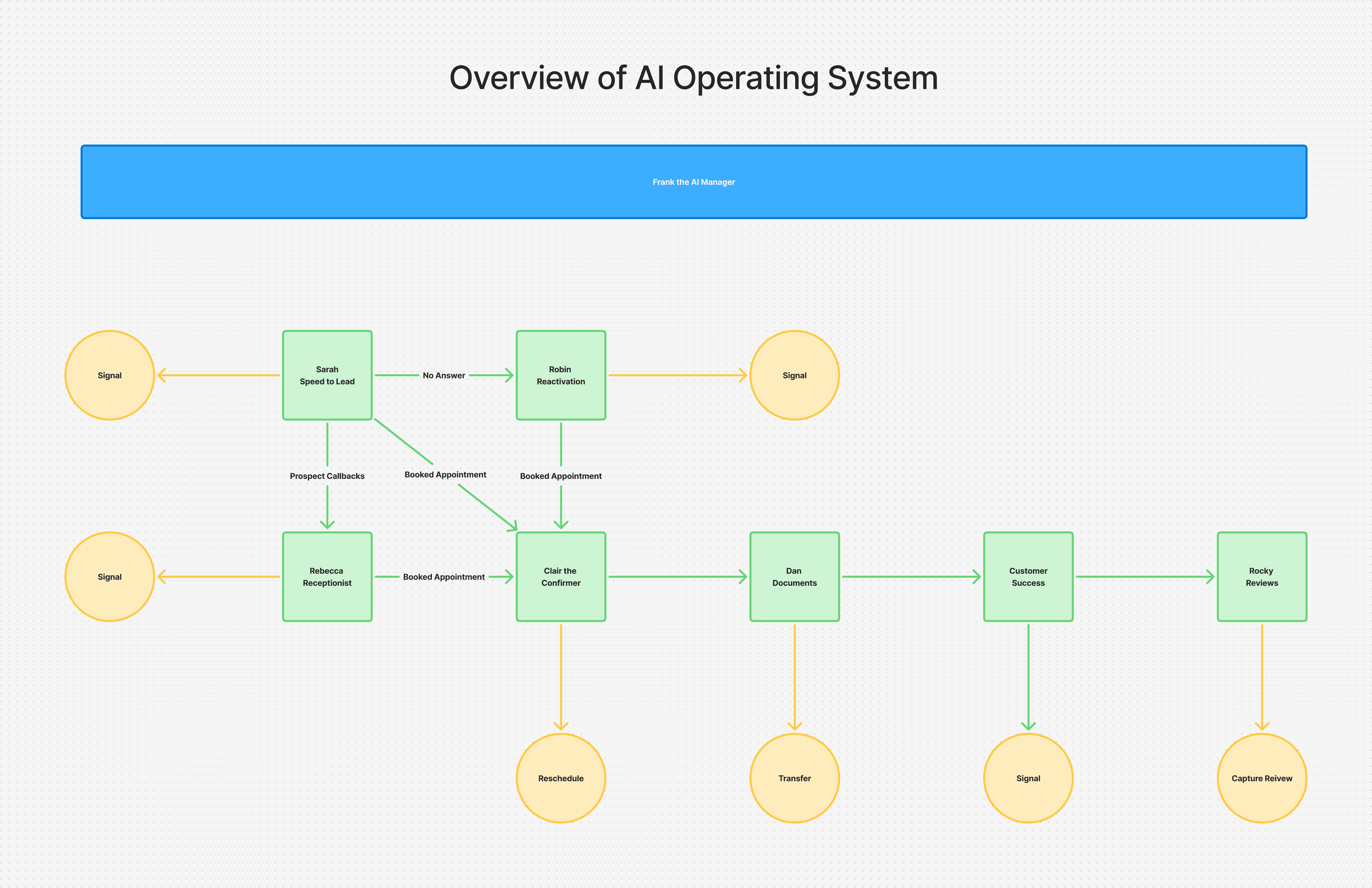The image size is (1372, 888).
Task: Click the Overview of AI Operating System title
Action: pyautogui.click(x=694, y=78)
